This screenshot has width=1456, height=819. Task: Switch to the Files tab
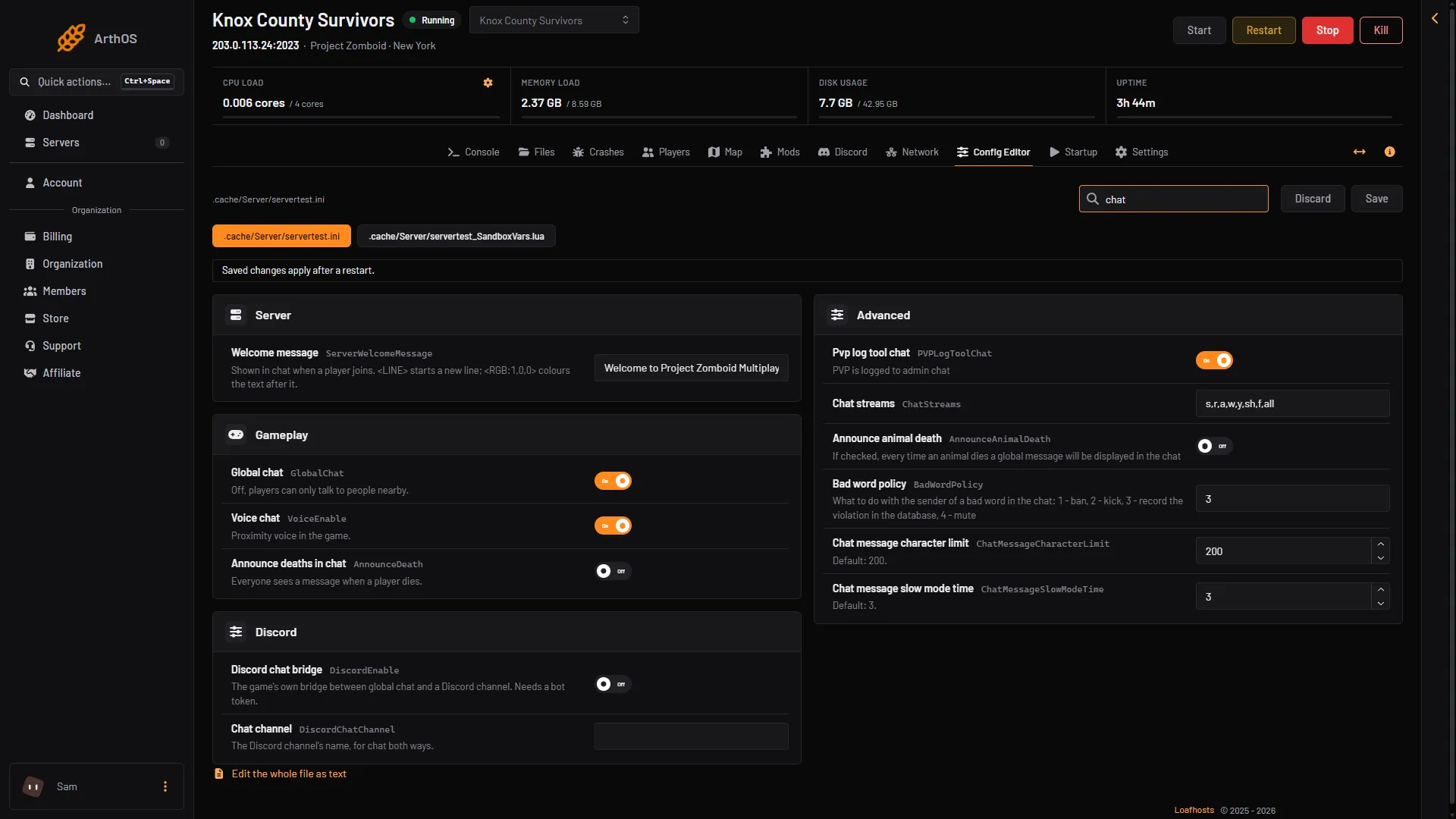point(536,152)
